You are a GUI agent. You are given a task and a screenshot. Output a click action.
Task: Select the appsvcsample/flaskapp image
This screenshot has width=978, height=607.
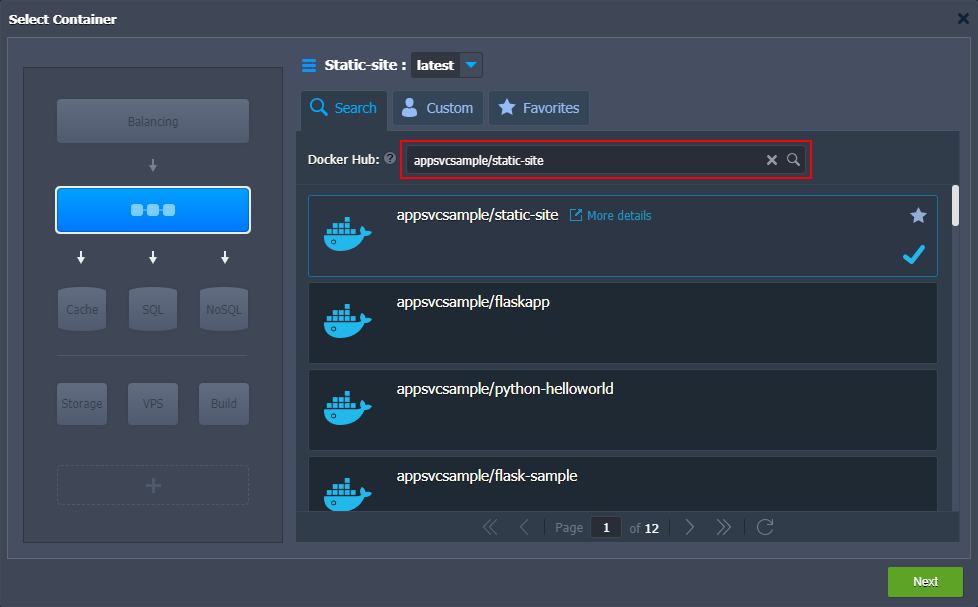[x=622, y=323]
